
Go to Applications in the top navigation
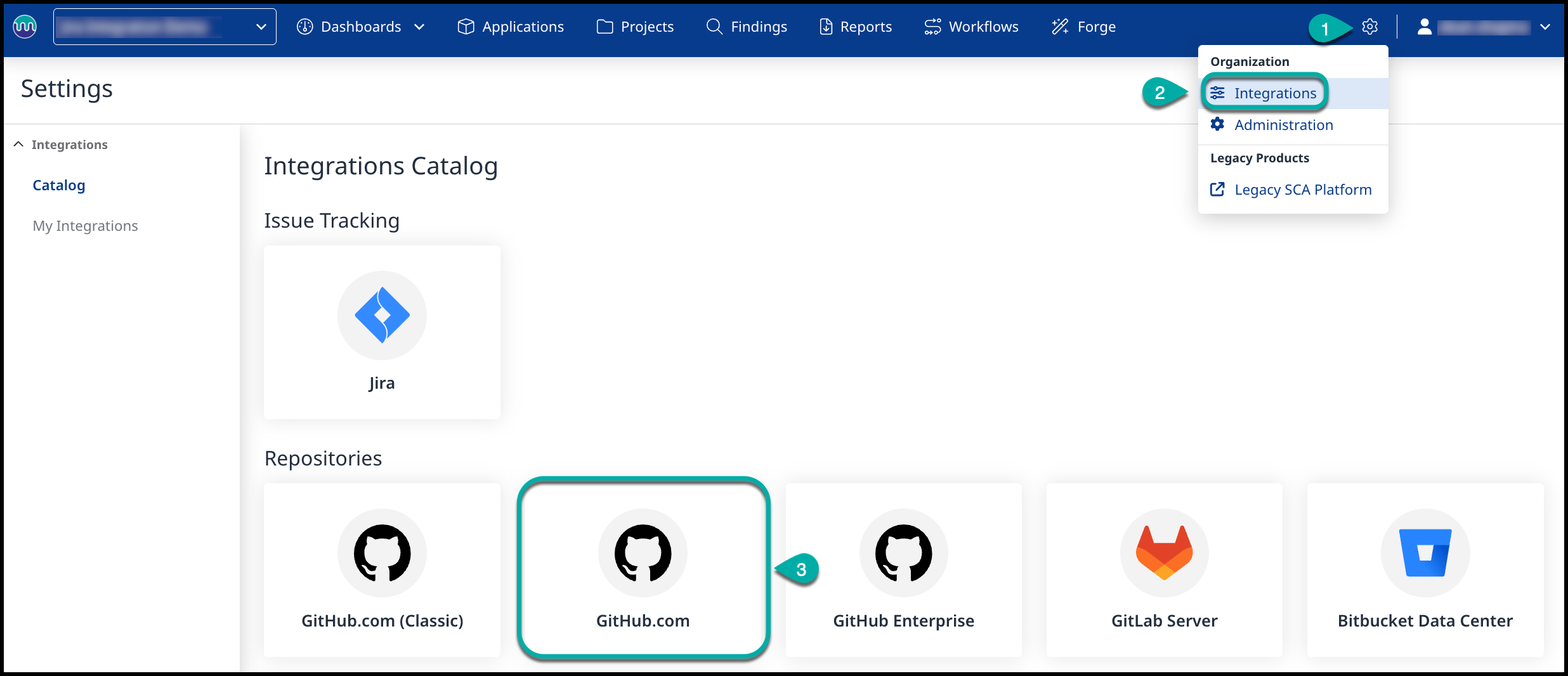pyautogui.click(x=511, y=27)
